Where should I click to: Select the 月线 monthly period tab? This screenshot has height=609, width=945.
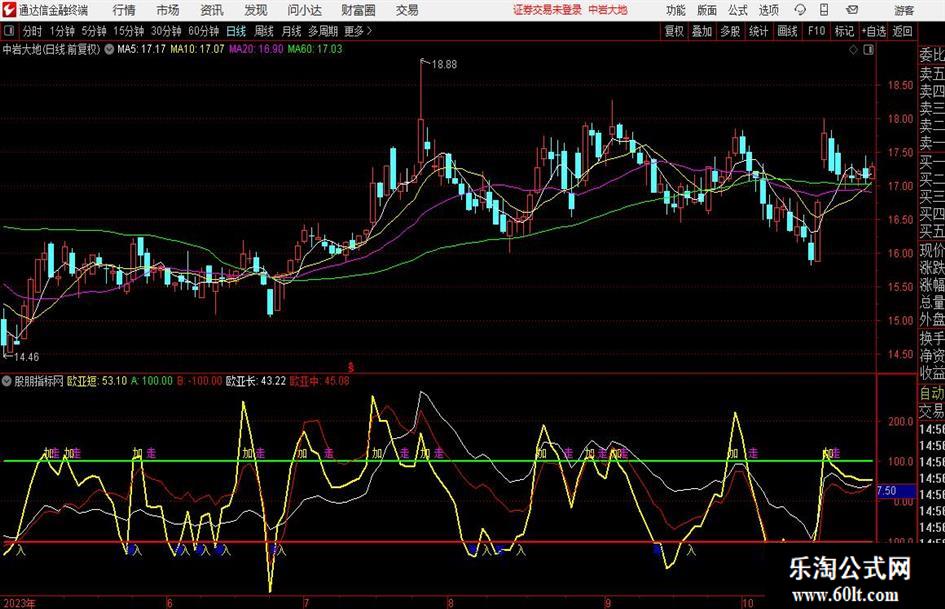(x=291, y=31)
